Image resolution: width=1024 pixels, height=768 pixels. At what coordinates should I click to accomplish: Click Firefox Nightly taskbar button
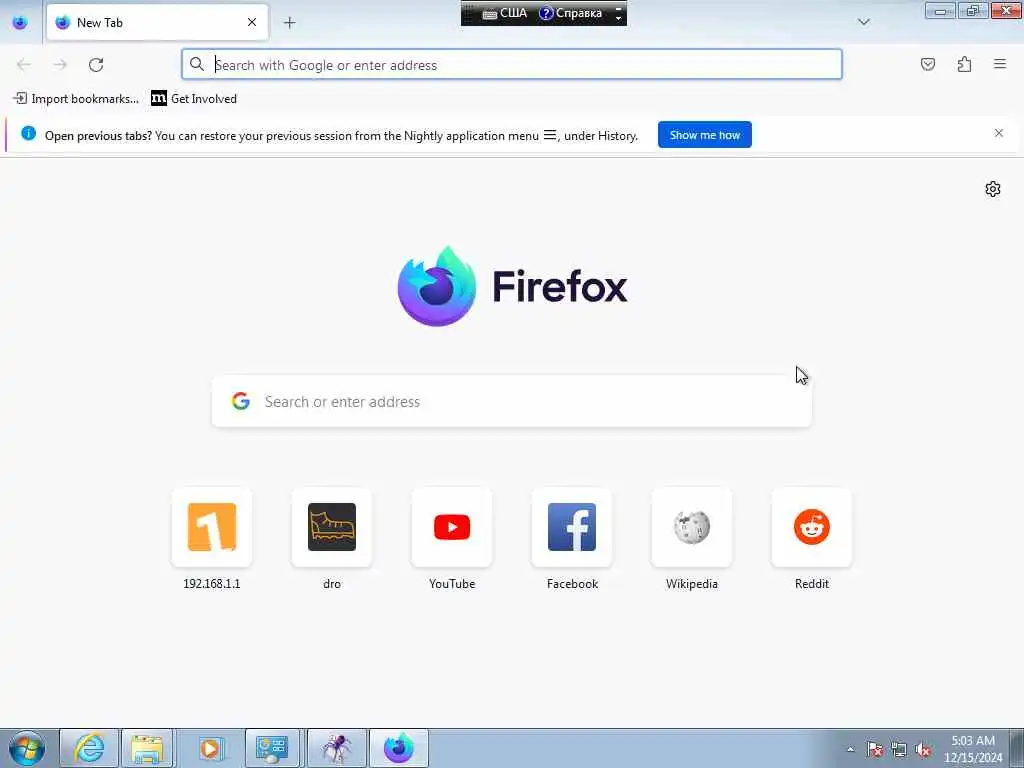399,748
